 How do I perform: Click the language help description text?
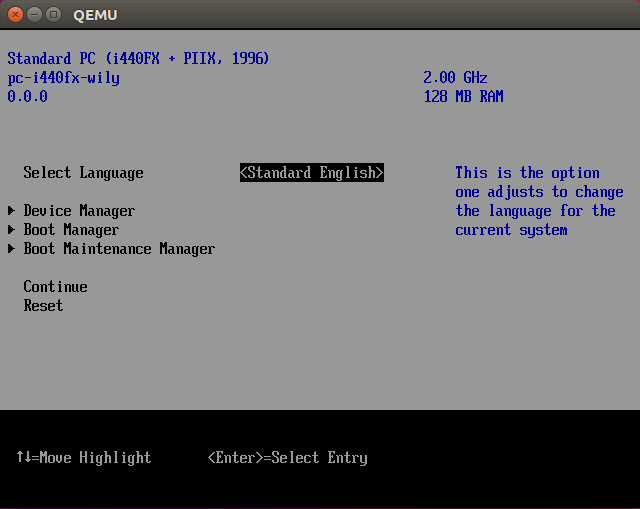538,201
